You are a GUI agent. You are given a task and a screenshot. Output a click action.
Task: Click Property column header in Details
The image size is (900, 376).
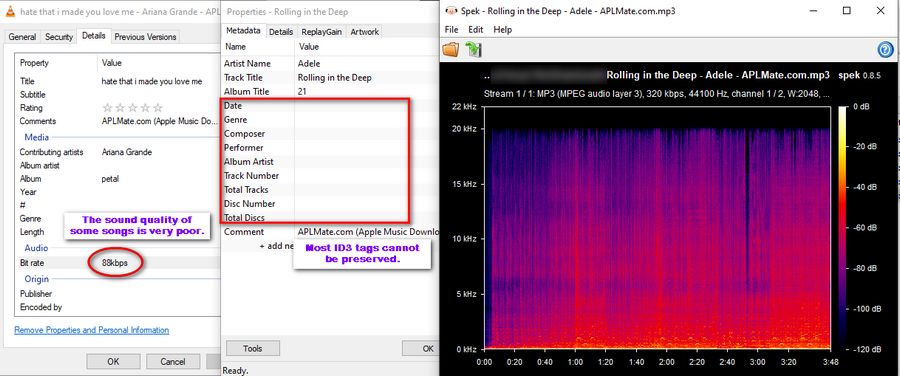[34, 63]
